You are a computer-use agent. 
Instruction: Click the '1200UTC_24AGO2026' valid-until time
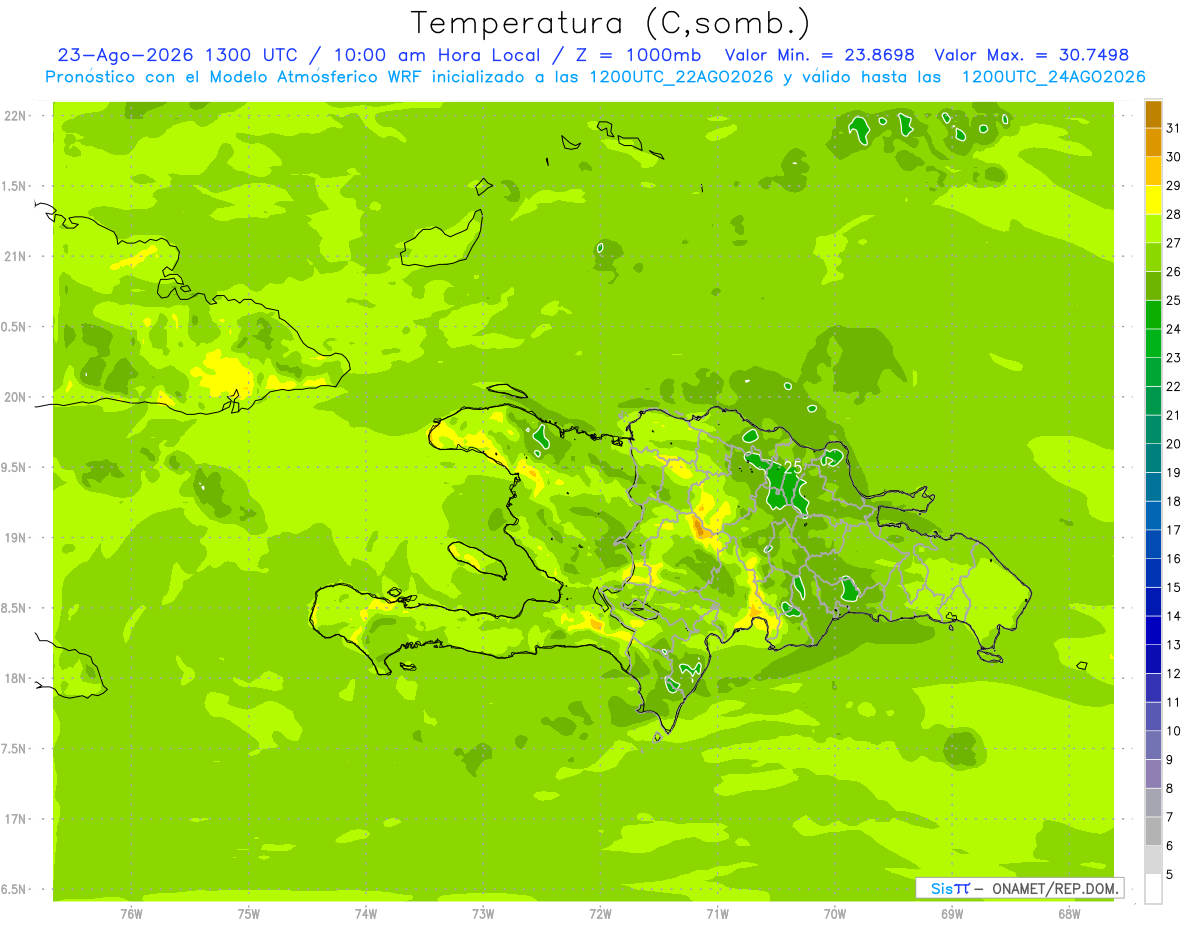(x=1053, y=77)
